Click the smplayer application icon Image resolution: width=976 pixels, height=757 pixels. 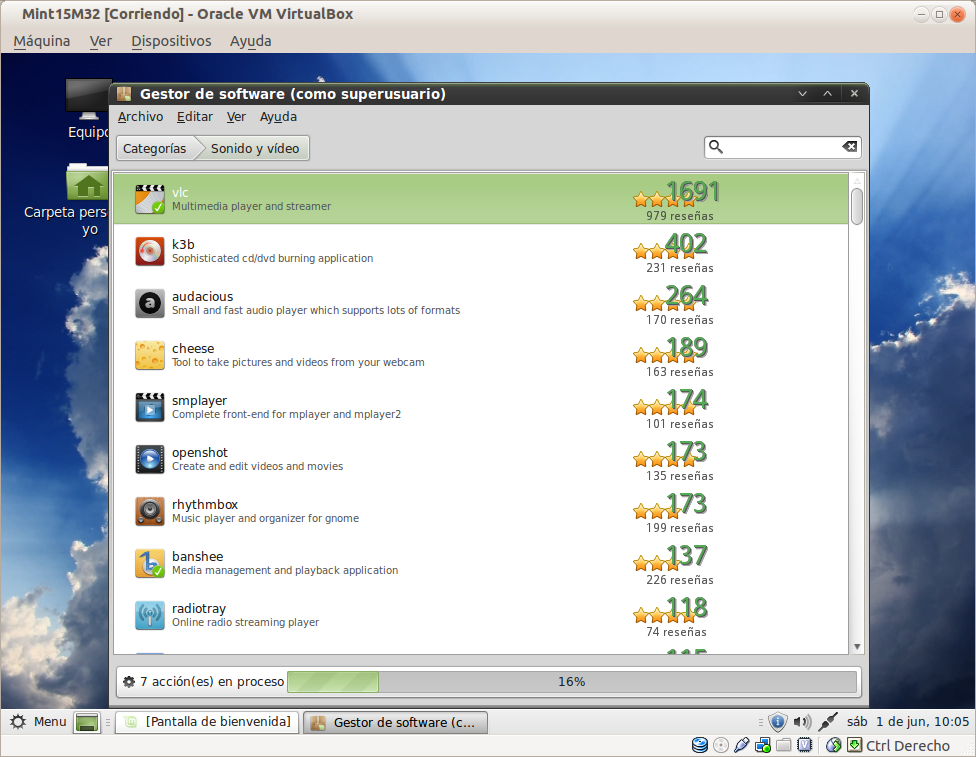point(150,407)
